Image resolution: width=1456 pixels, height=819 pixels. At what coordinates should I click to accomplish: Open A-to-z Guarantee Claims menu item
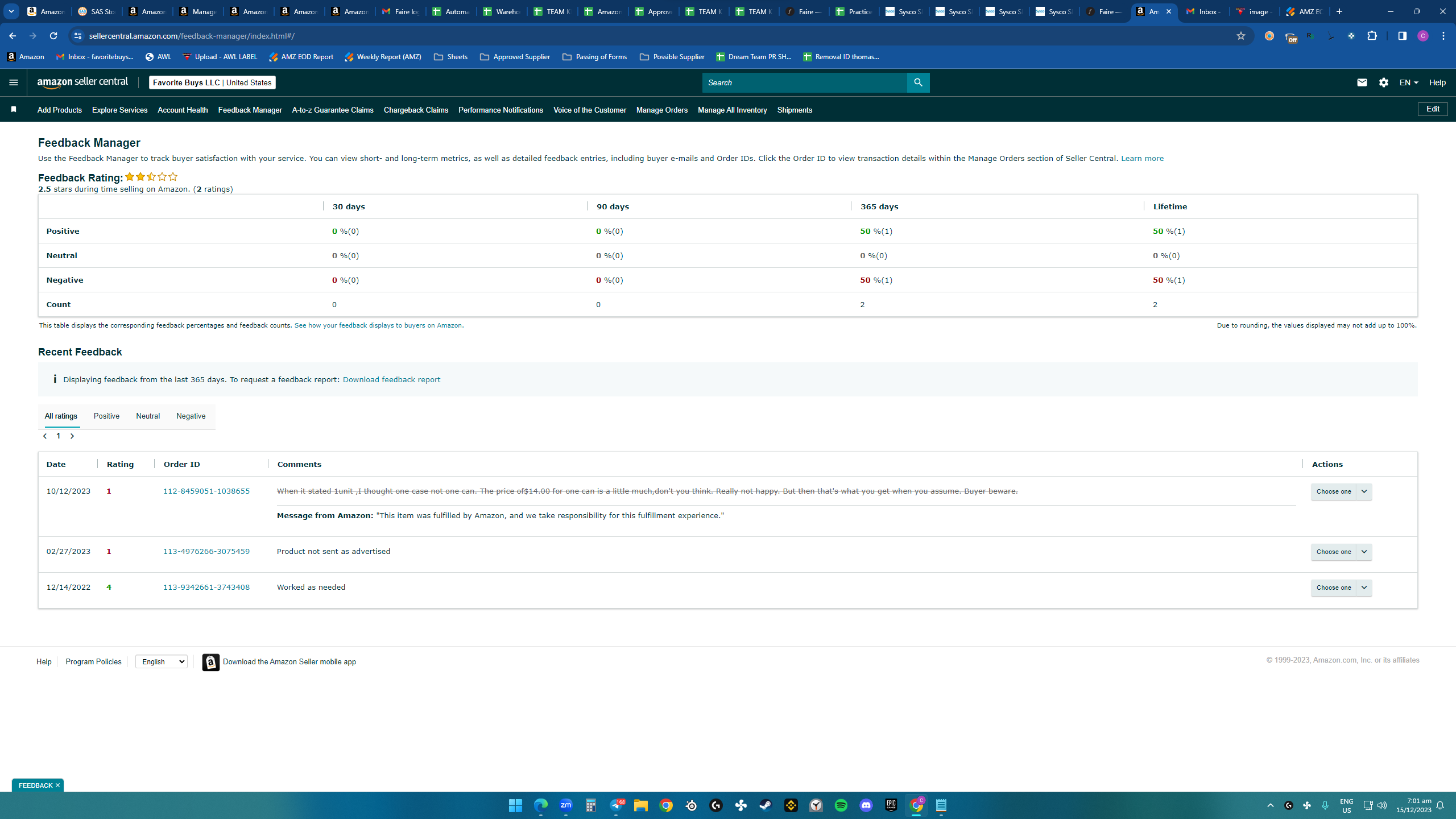pyautogui.click(x=333, y=110)
